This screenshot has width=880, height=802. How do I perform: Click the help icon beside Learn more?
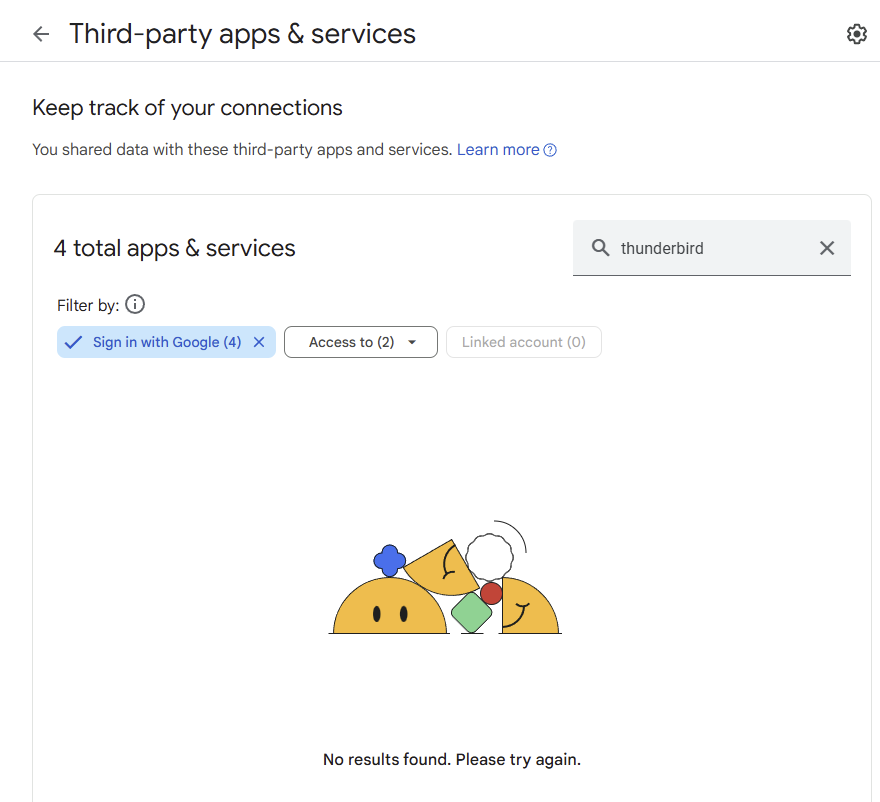click(550, 150)
